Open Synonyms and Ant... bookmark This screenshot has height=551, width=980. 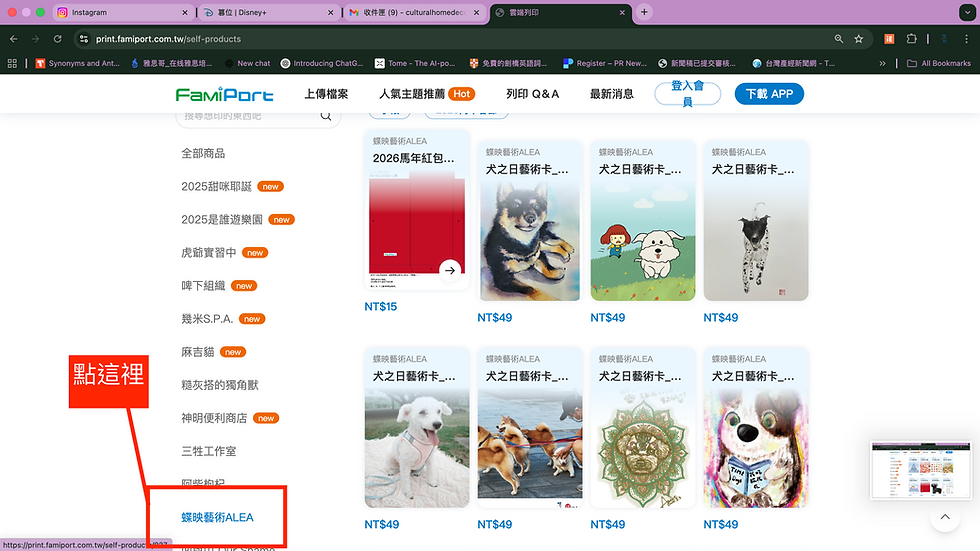point(78,63)
